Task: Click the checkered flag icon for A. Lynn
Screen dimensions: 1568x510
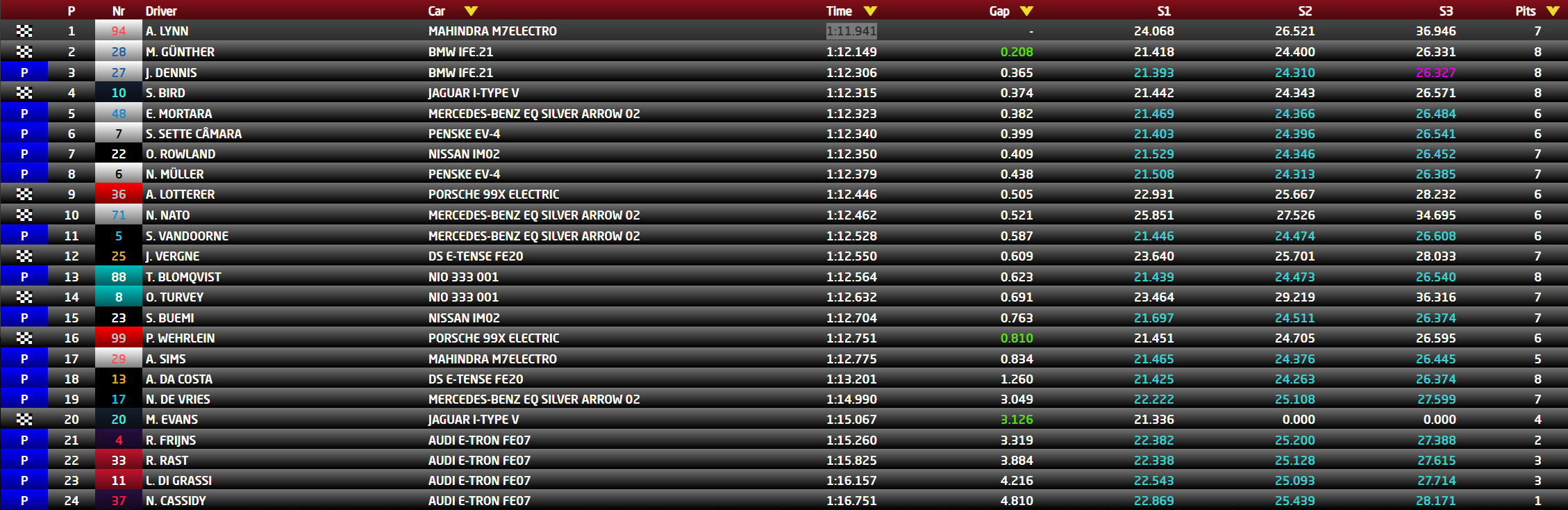Action: pos(24,31)
